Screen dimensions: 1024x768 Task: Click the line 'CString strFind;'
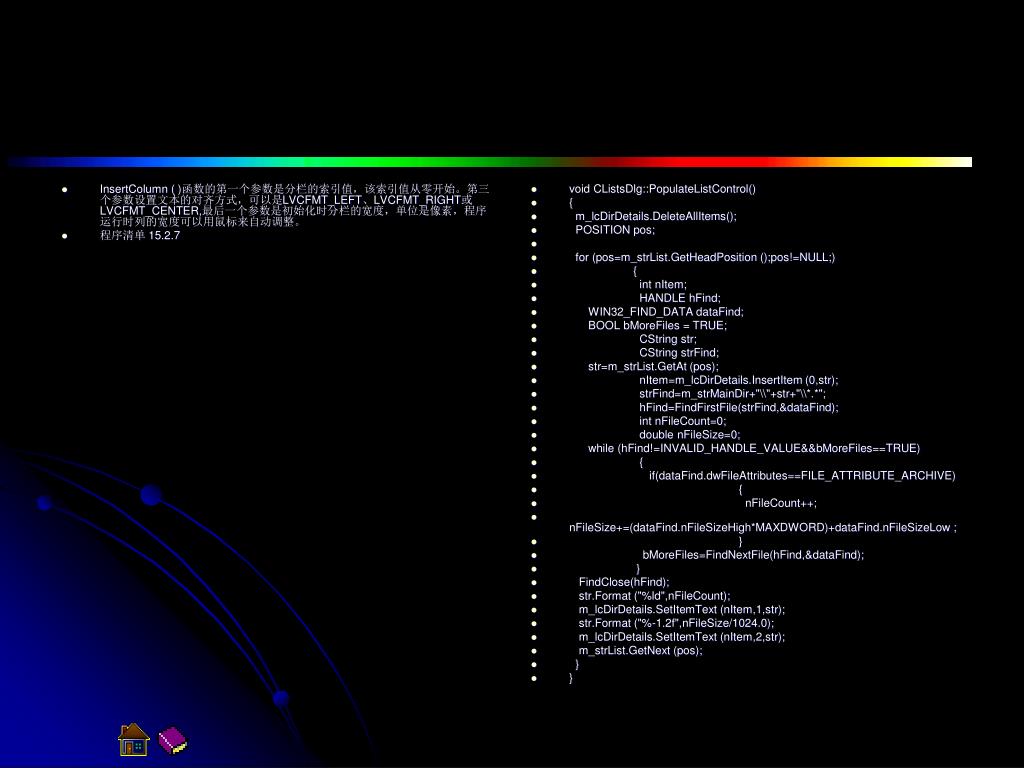[x=679, y=353]
